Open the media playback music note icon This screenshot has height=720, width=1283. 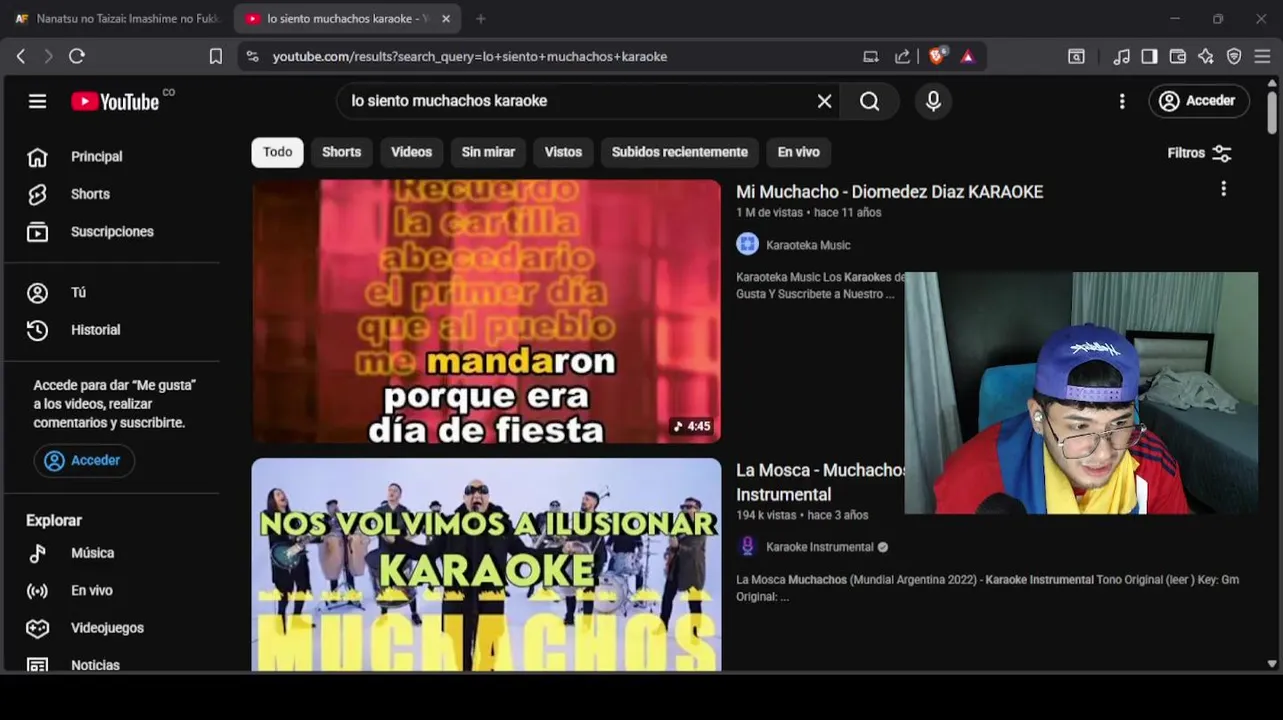tap(1122, 57)
